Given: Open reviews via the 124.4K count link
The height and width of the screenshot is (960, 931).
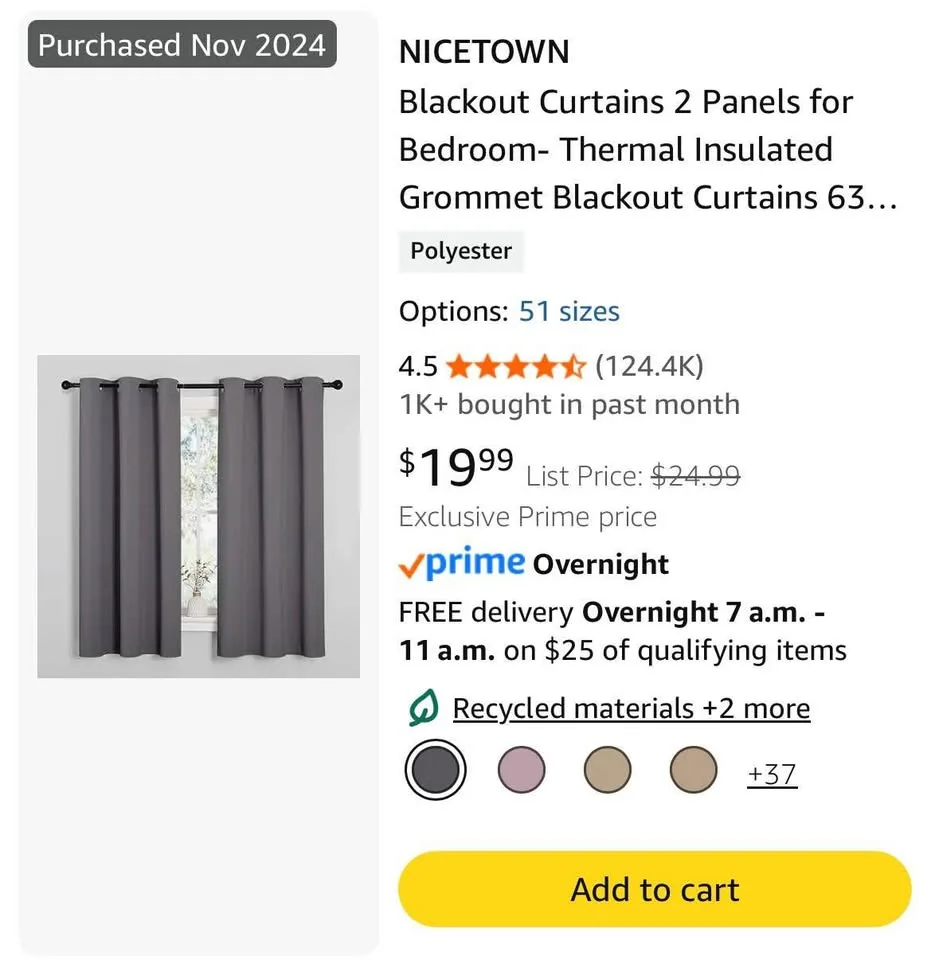Looking at the screenshot, I should click(x=648, y=366).
